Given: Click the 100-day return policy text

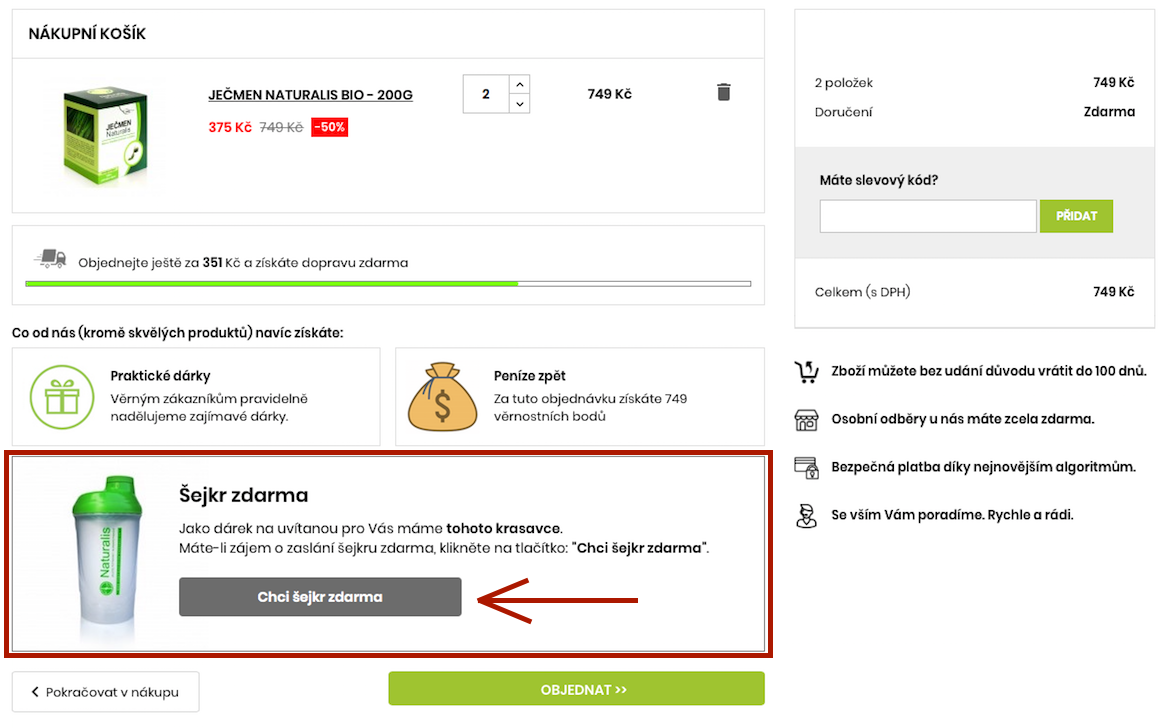Looking at the screenshot, I should (989, 371).
